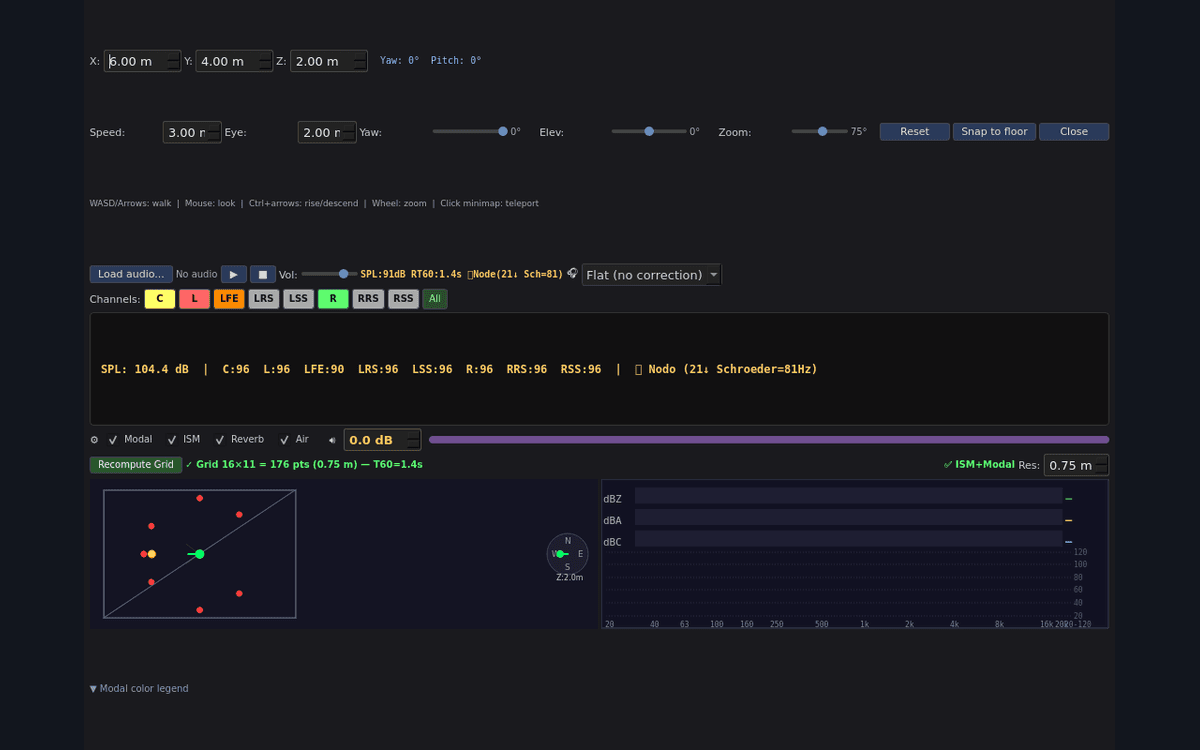
Task: Toggle the R channel button
Action: tap(333, 299)
